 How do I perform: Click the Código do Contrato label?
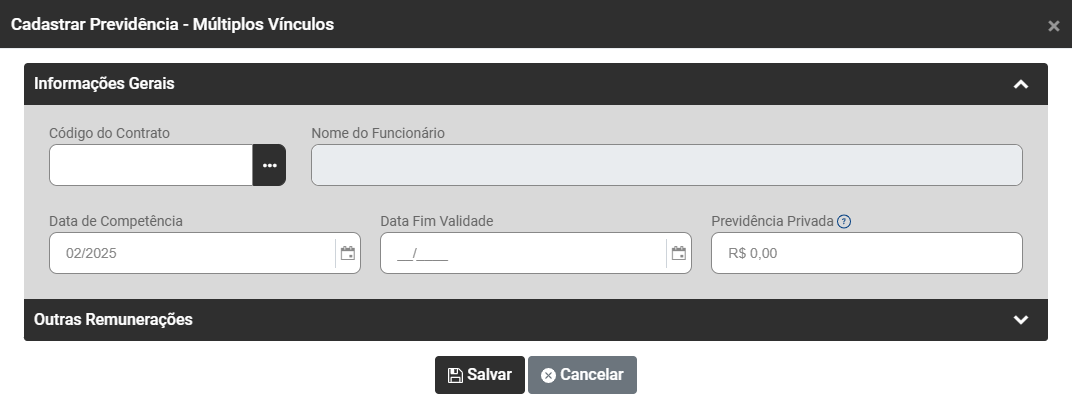(109, 133)
